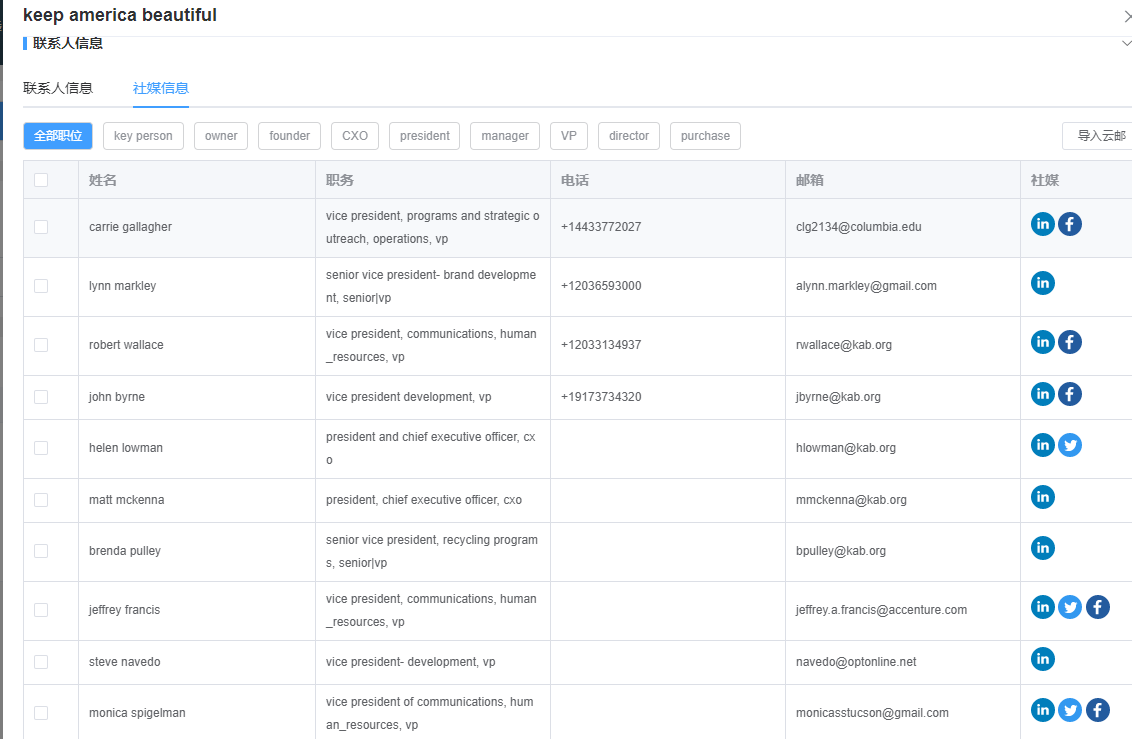Click email jbyrne@kab.org

coord(838,397)
